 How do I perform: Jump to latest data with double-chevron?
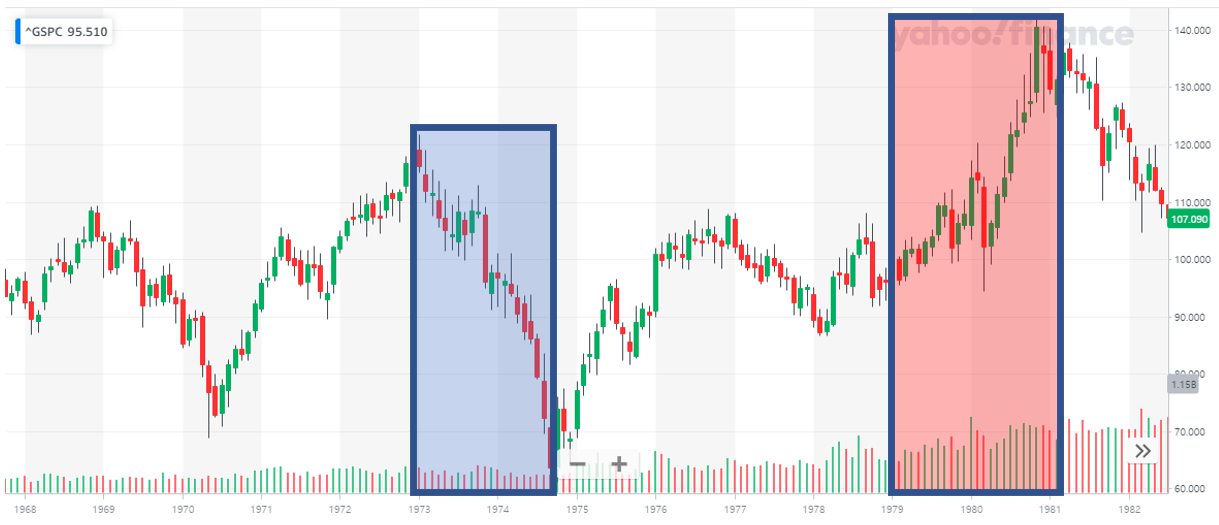point(1143,451)
